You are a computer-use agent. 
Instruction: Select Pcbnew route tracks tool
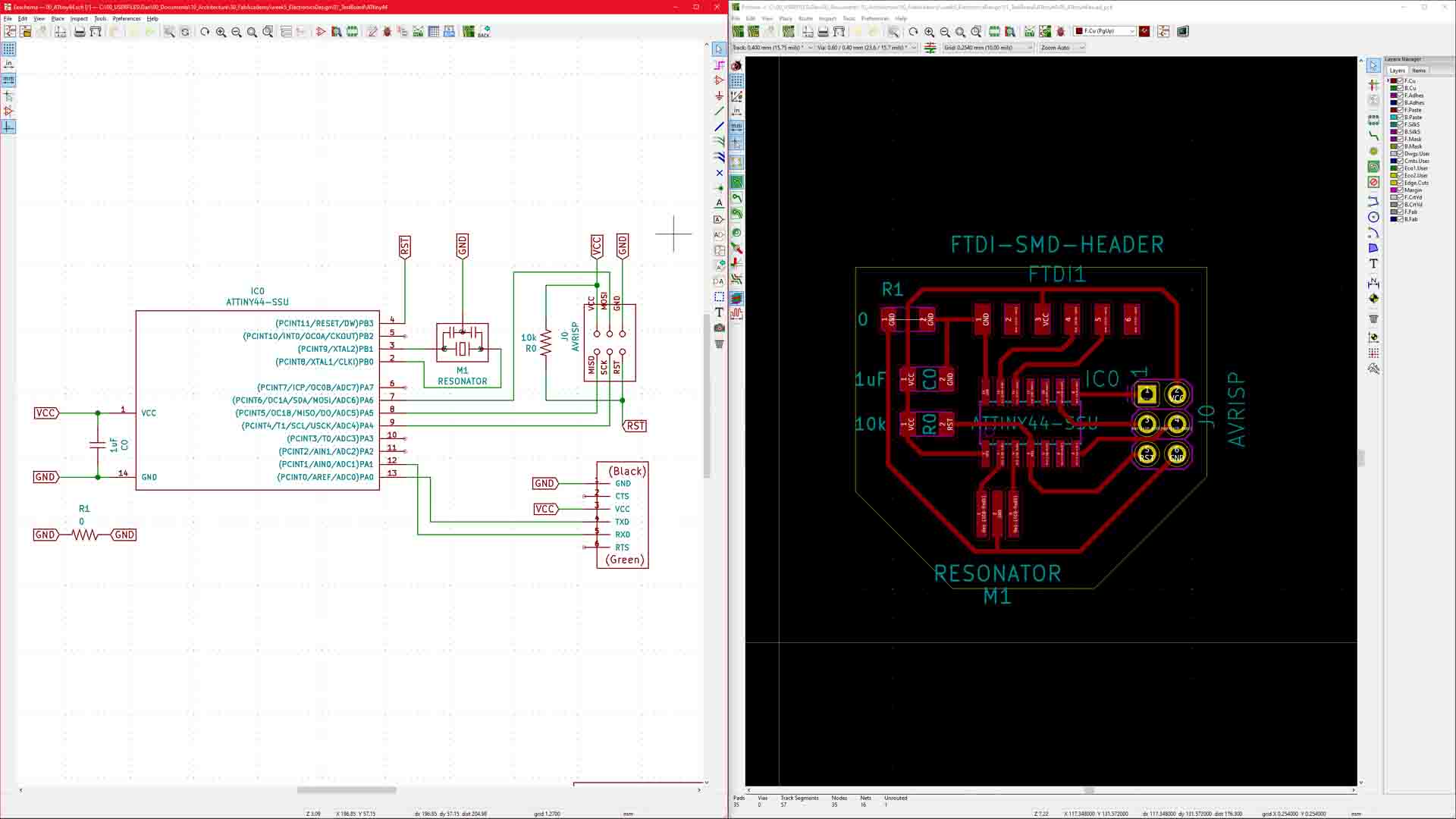pos(1373,136)
